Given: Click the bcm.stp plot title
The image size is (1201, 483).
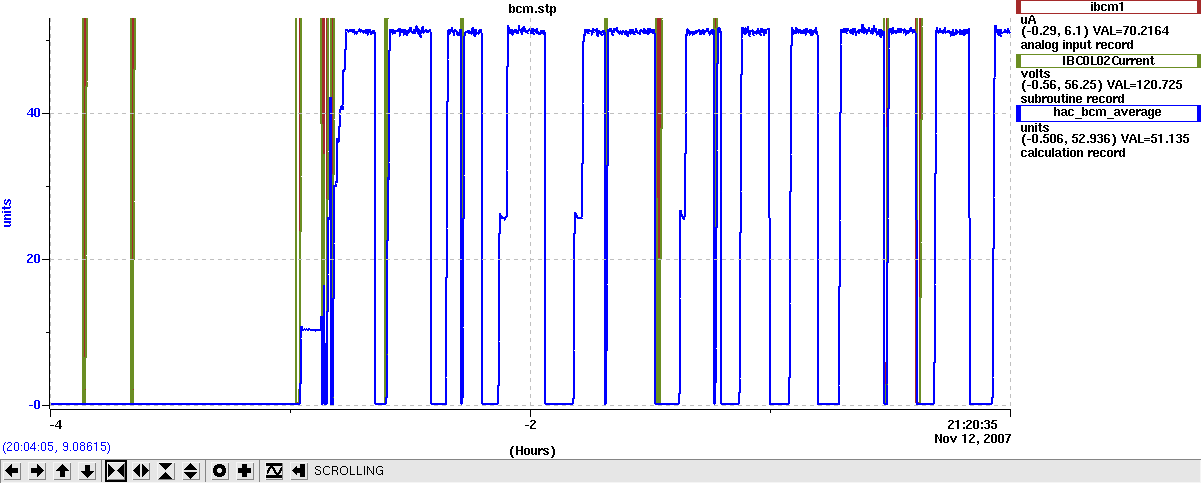Looking at the screenshot, I should pos(531,8).
